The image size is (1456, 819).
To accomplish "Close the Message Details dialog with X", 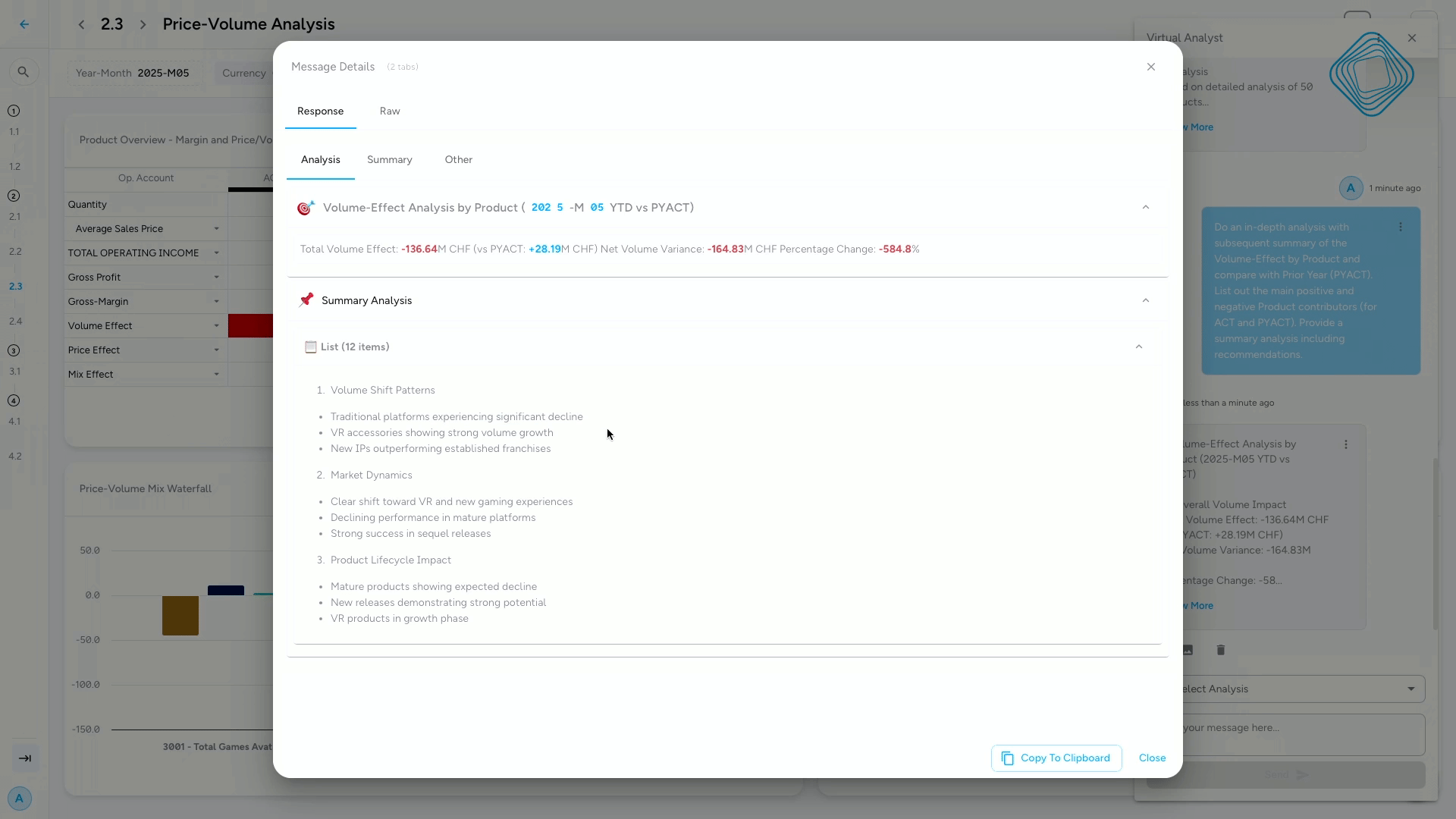I will click(x=1151, y=67).
